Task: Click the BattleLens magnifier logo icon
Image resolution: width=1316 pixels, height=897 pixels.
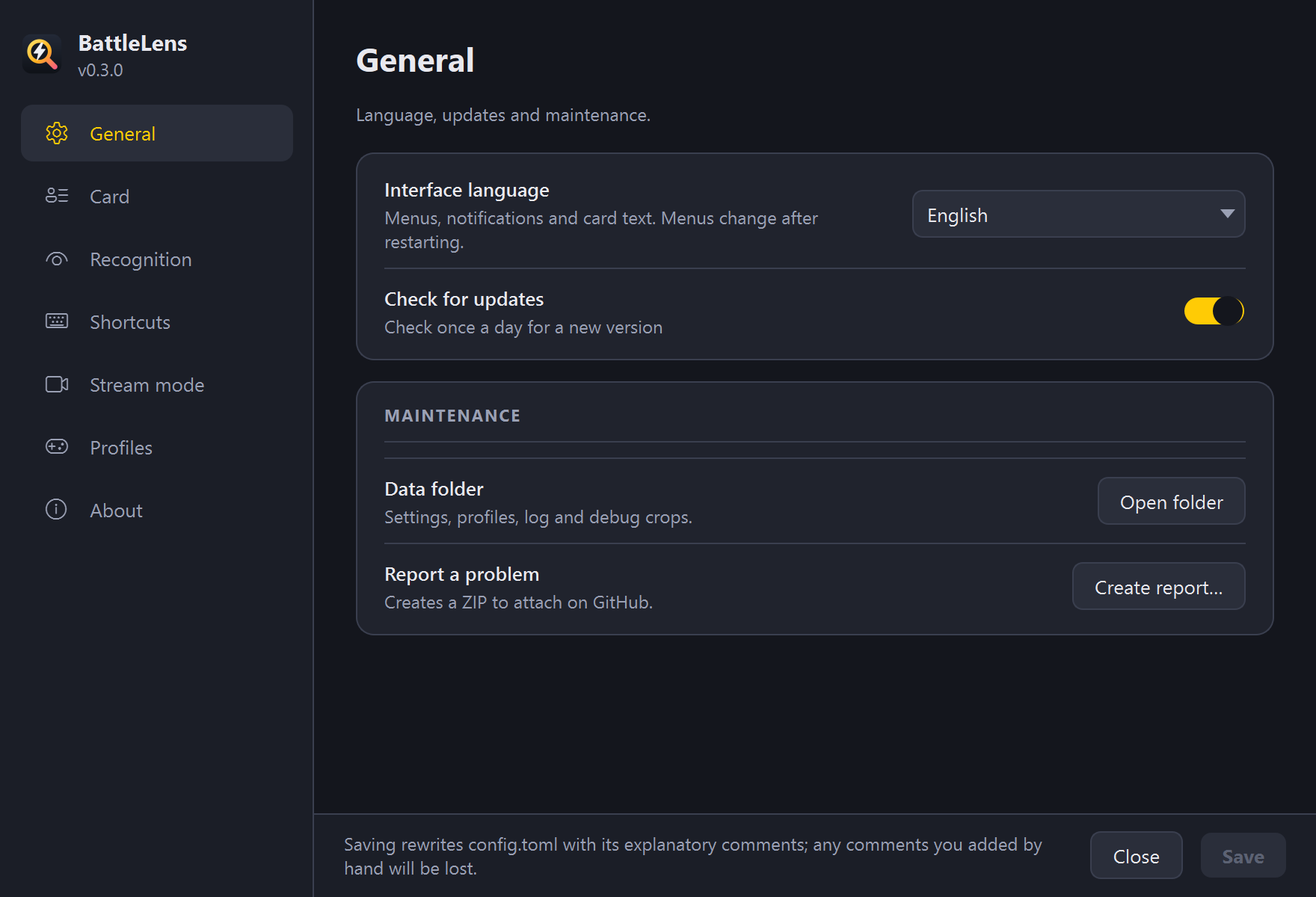Action: 42,55
